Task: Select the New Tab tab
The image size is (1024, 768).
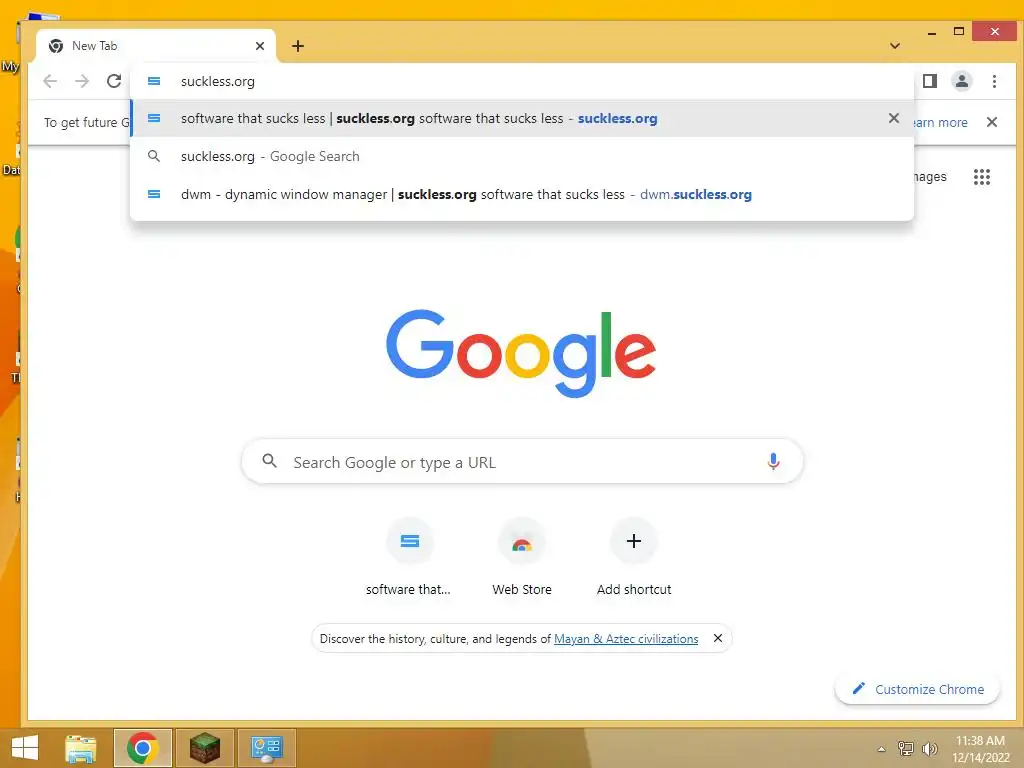Action: coord(155,46)
